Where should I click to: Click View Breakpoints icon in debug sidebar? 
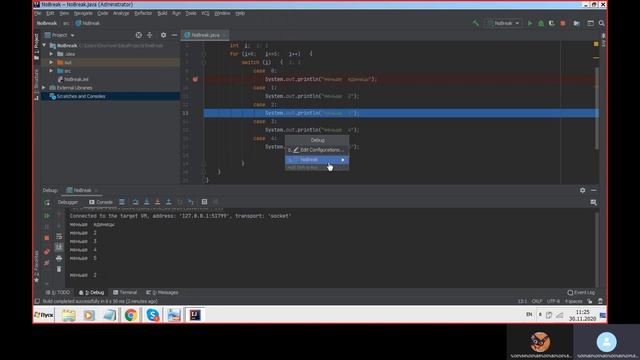click(x=47, y=252)
